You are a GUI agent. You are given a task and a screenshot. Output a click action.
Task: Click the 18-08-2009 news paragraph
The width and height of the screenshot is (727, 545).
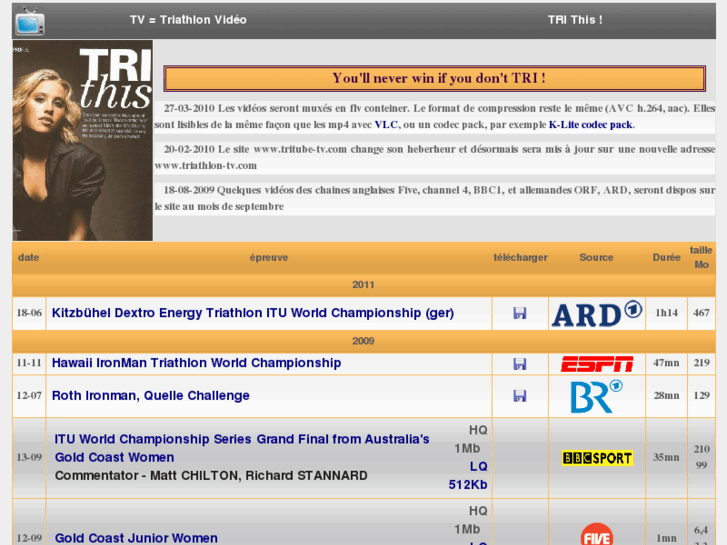[434, 198]
